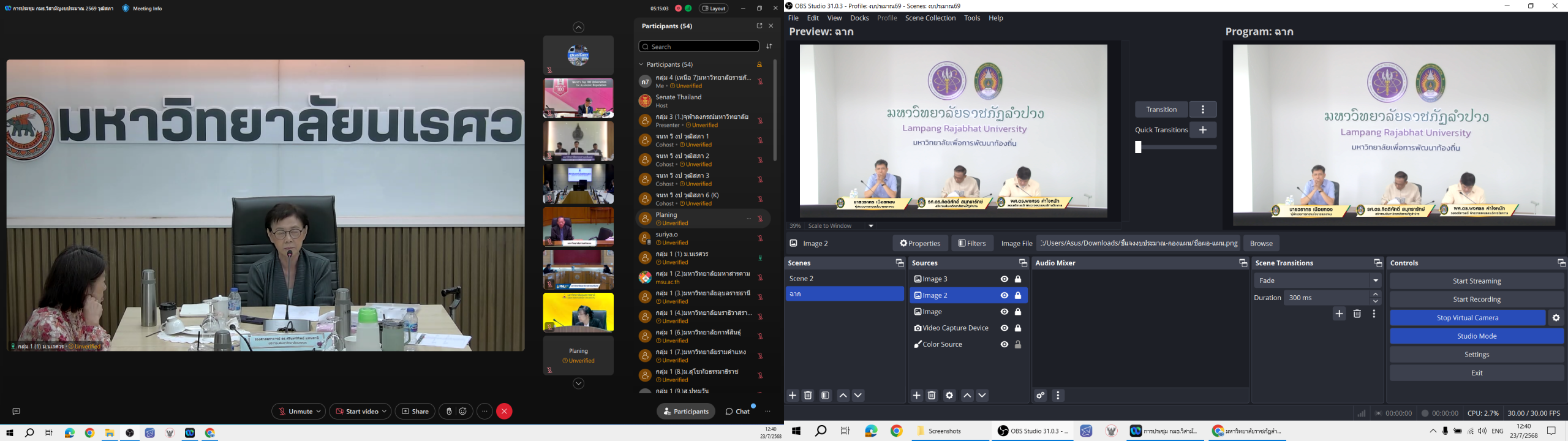Open OBS View menu

pos(834,18)
